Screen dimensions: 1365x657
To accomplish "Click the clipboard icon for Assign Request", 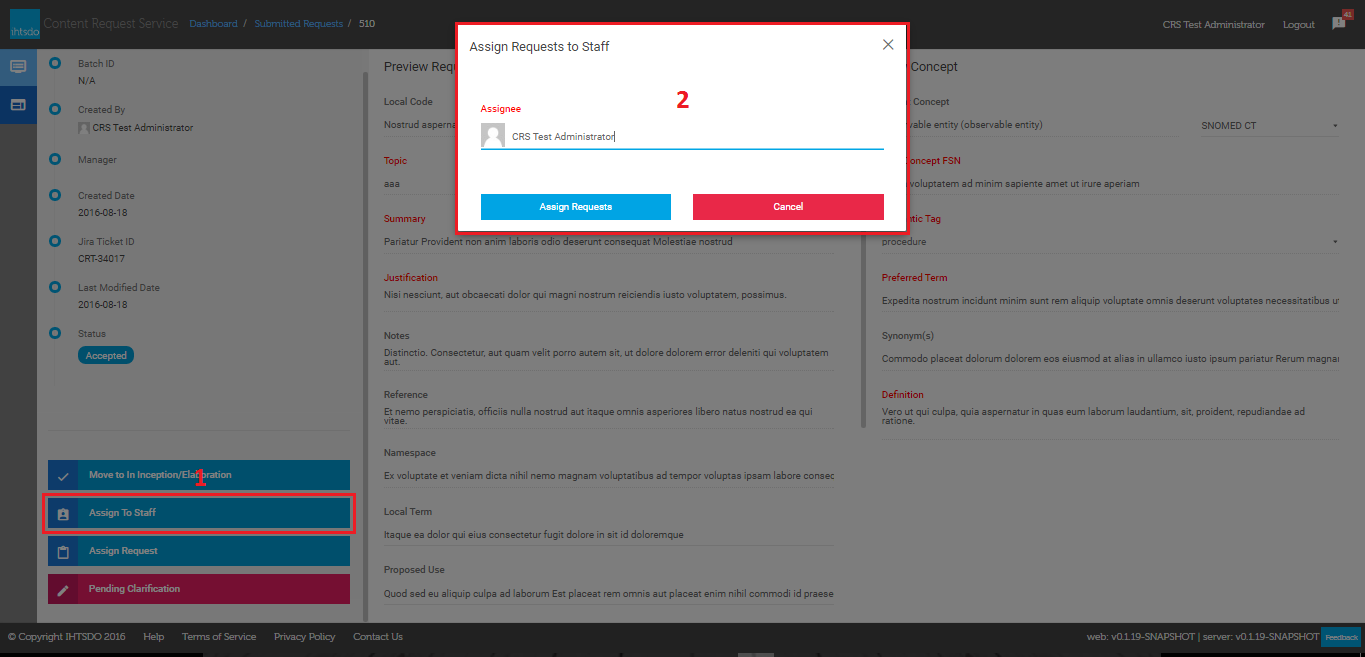I will [63, 552].
